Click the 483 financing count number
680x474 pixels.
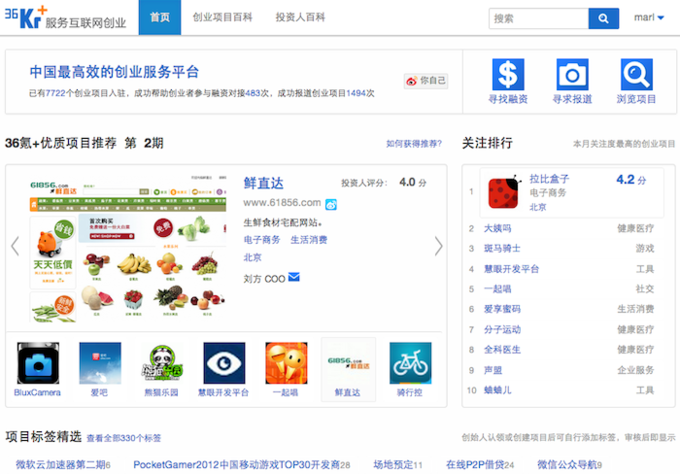coord(252,93)
